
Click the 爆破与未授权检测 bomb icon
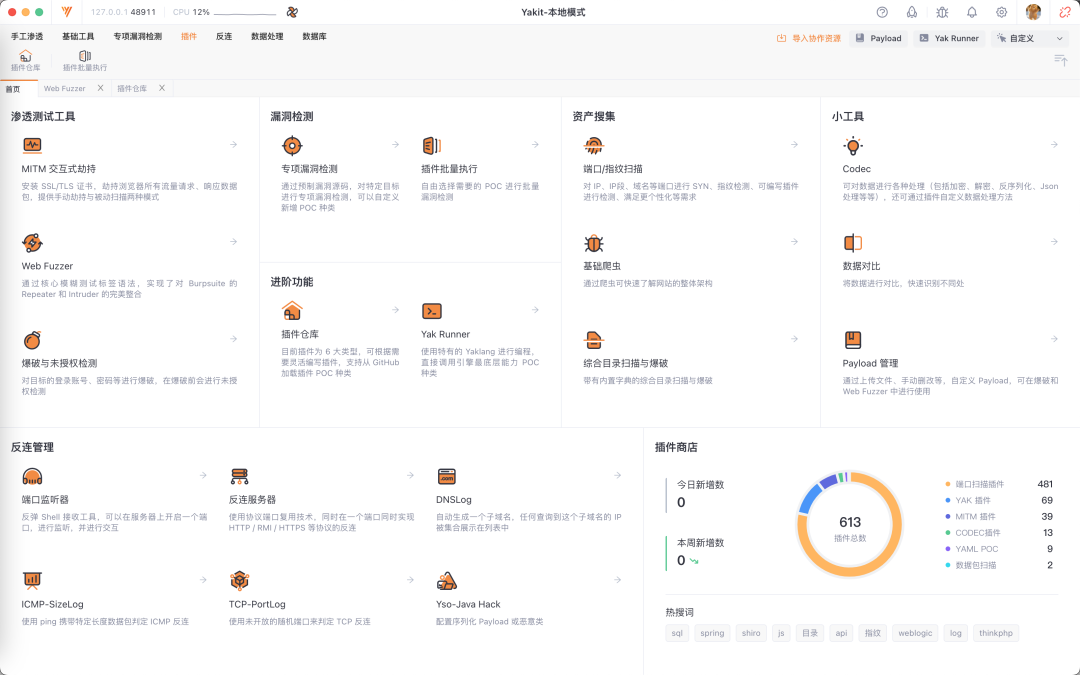32,340
